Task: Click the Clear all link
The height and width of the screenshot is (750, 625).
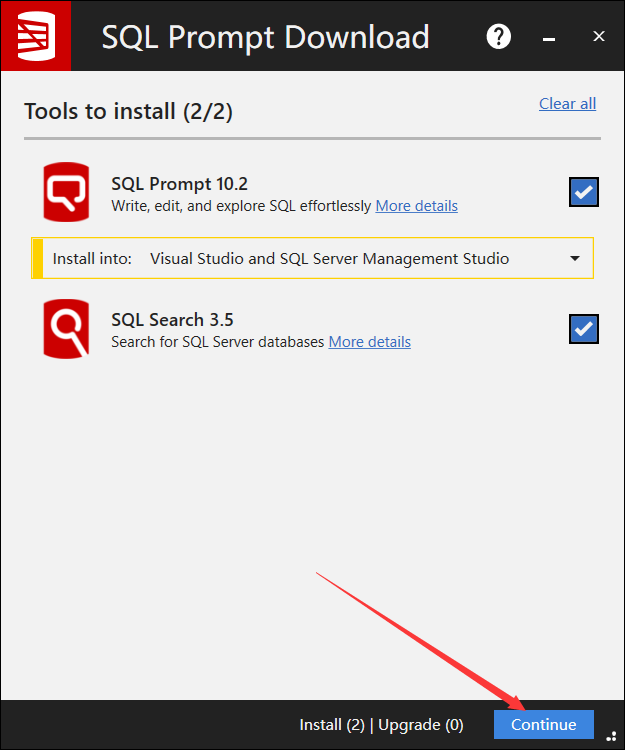Action: click(567, 104)
